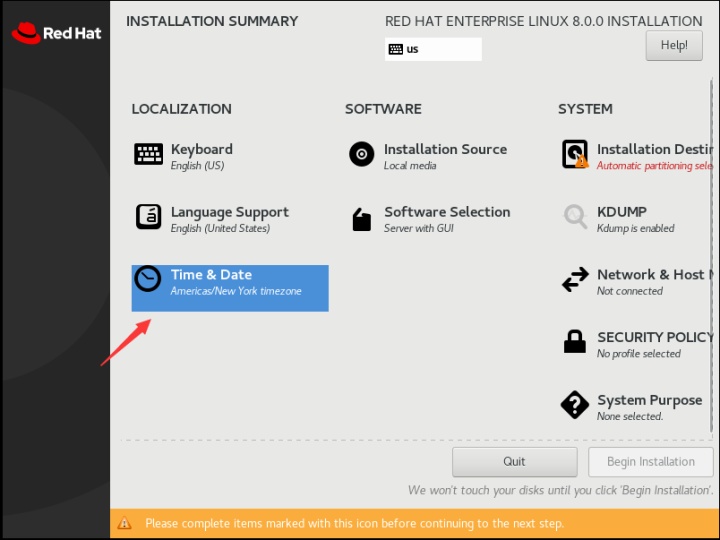Click the keyboard icon in layout indicator
This screenshot has width=720, height=540.
395,49
